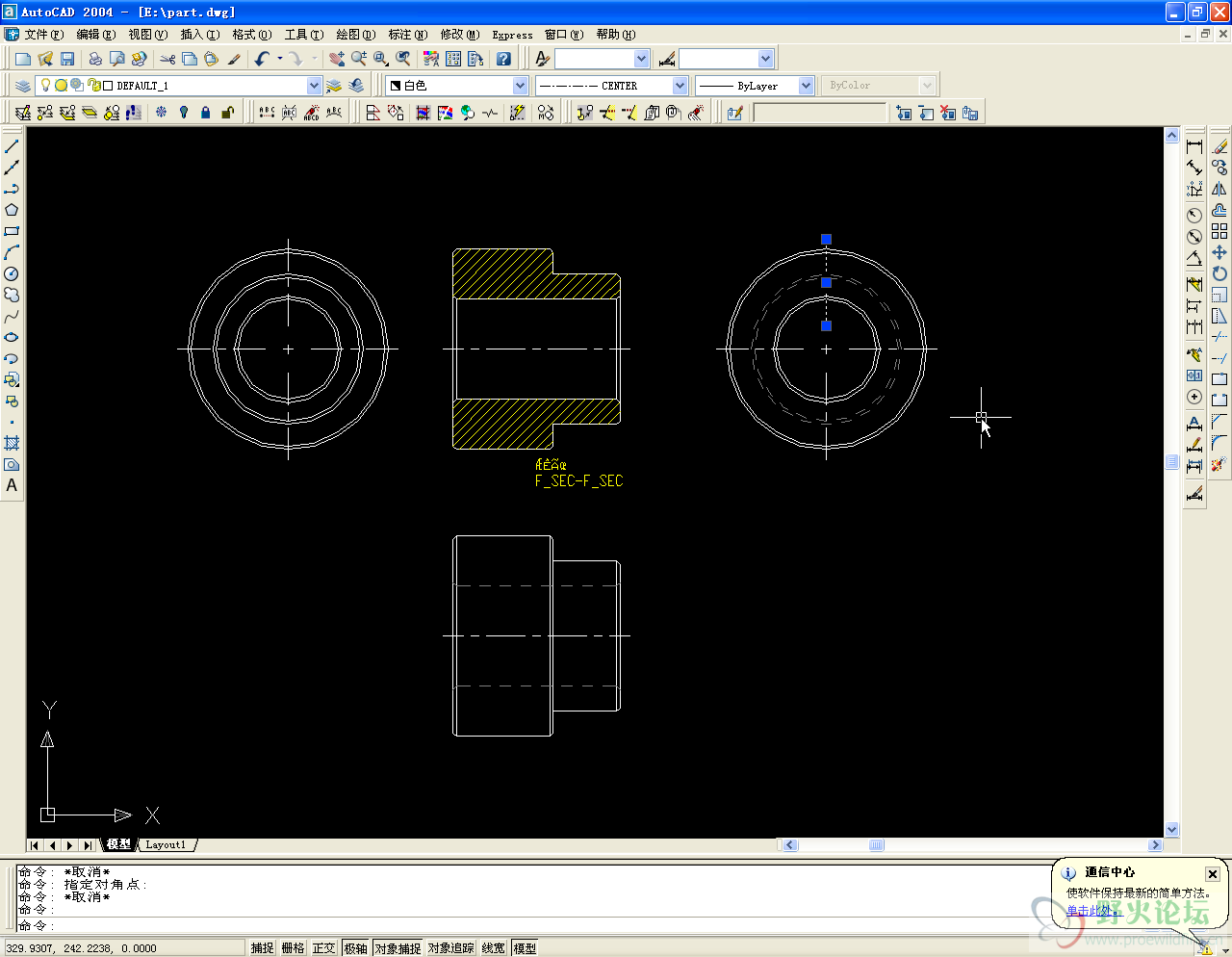Select the Pan Realtime hand tool
1232x957 pixels.
pyautogui.click(x=336, y=59)
